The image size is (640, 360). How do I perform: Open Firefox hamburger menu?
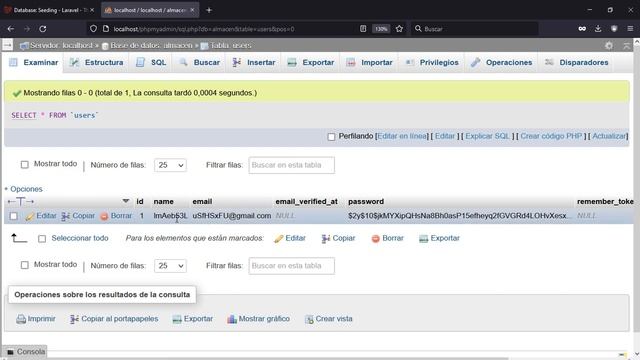click(630, 29)
